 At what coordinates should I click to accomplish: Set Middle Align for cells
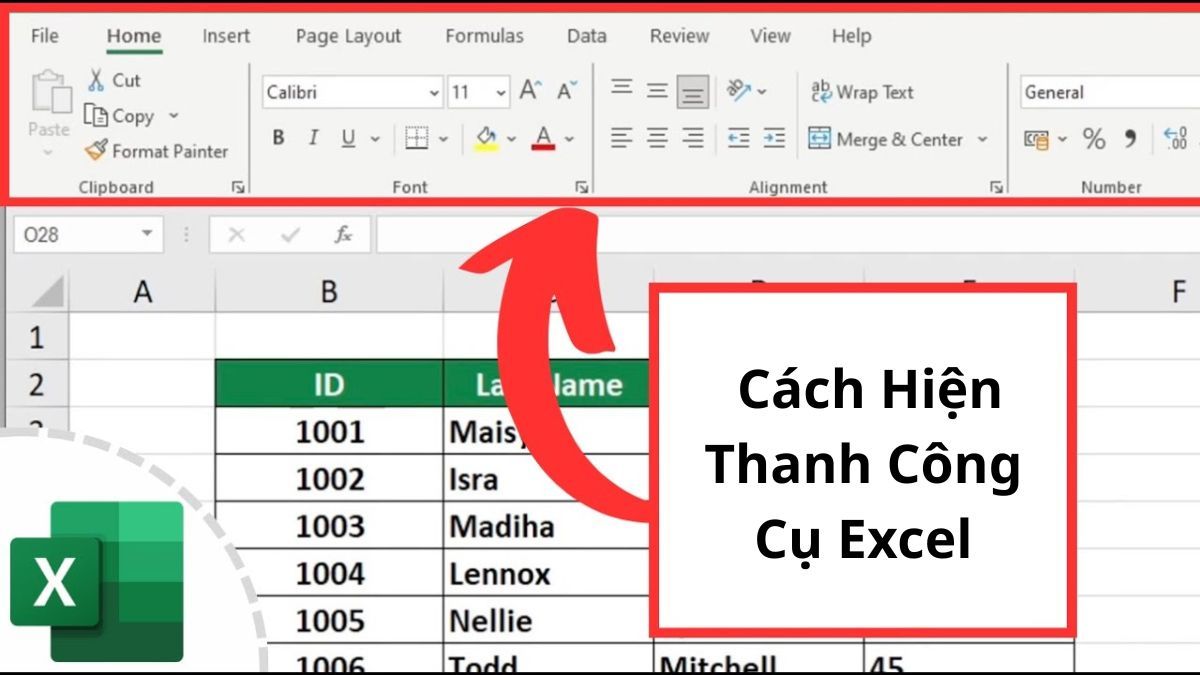pyautogui.click(x=657, y=91)
